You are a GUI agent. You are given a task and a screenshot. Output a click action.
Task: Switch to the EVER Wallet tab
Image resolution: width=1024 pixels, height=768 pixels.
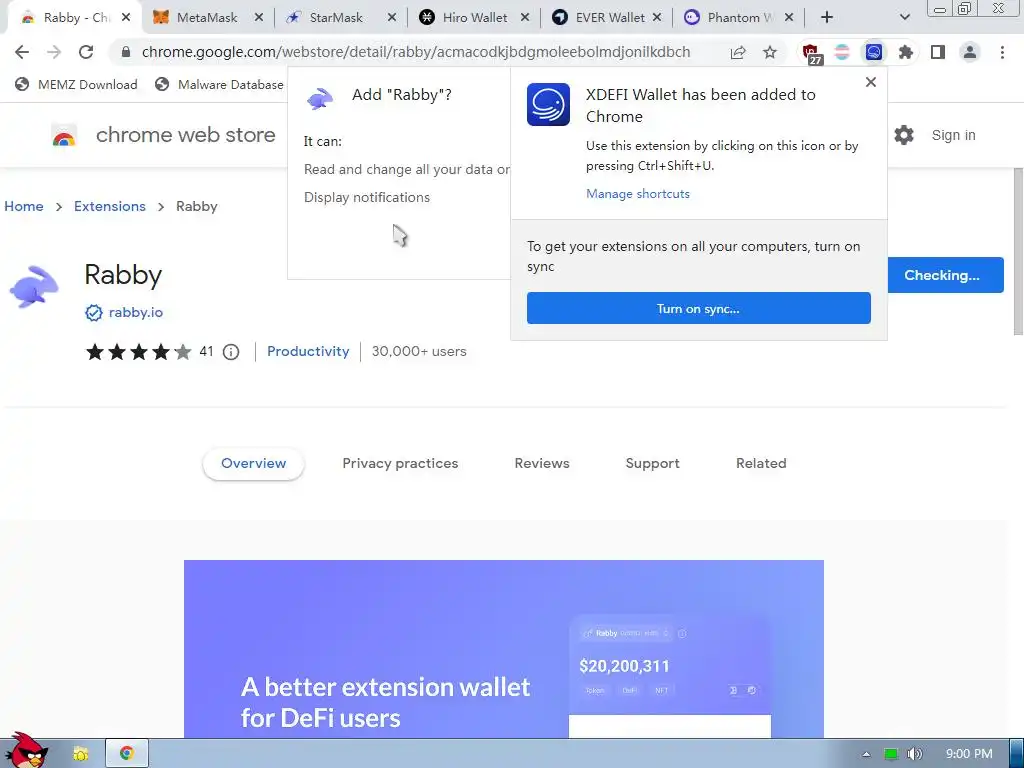[x=607, y=18]
